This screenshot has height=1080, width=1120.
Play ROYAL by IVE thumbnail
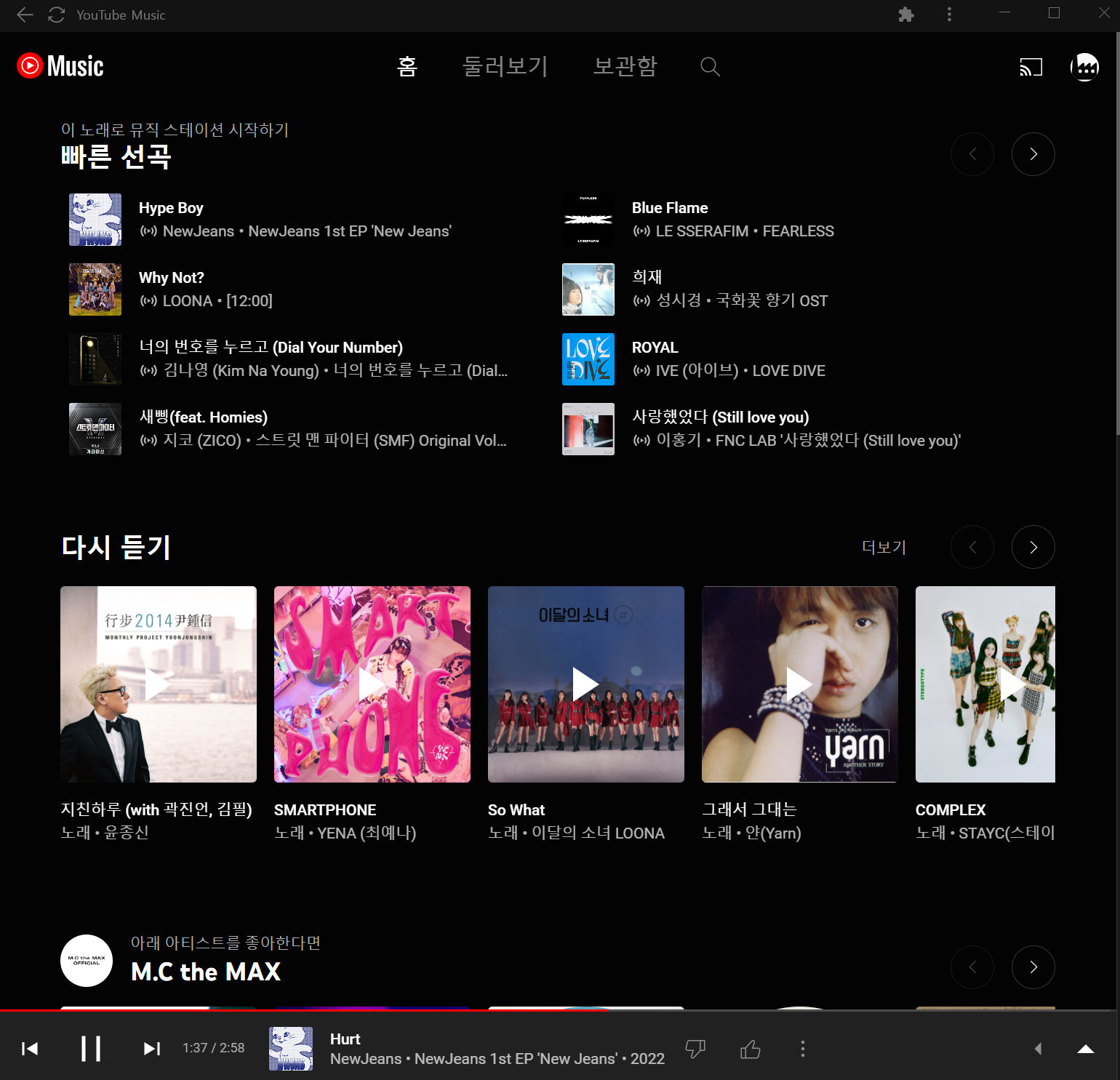point(588,359)
